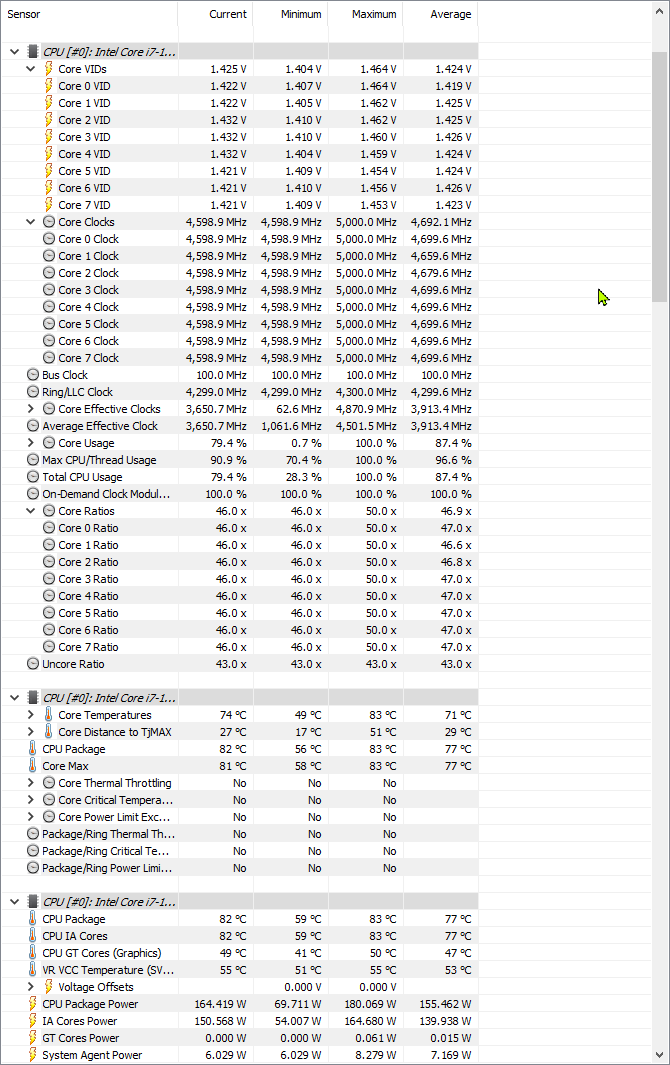Image resolution: width=670 pixels, height=1065 pixels.
Task: Select the Ring/LLC Clock row
Action: (78, 392)
